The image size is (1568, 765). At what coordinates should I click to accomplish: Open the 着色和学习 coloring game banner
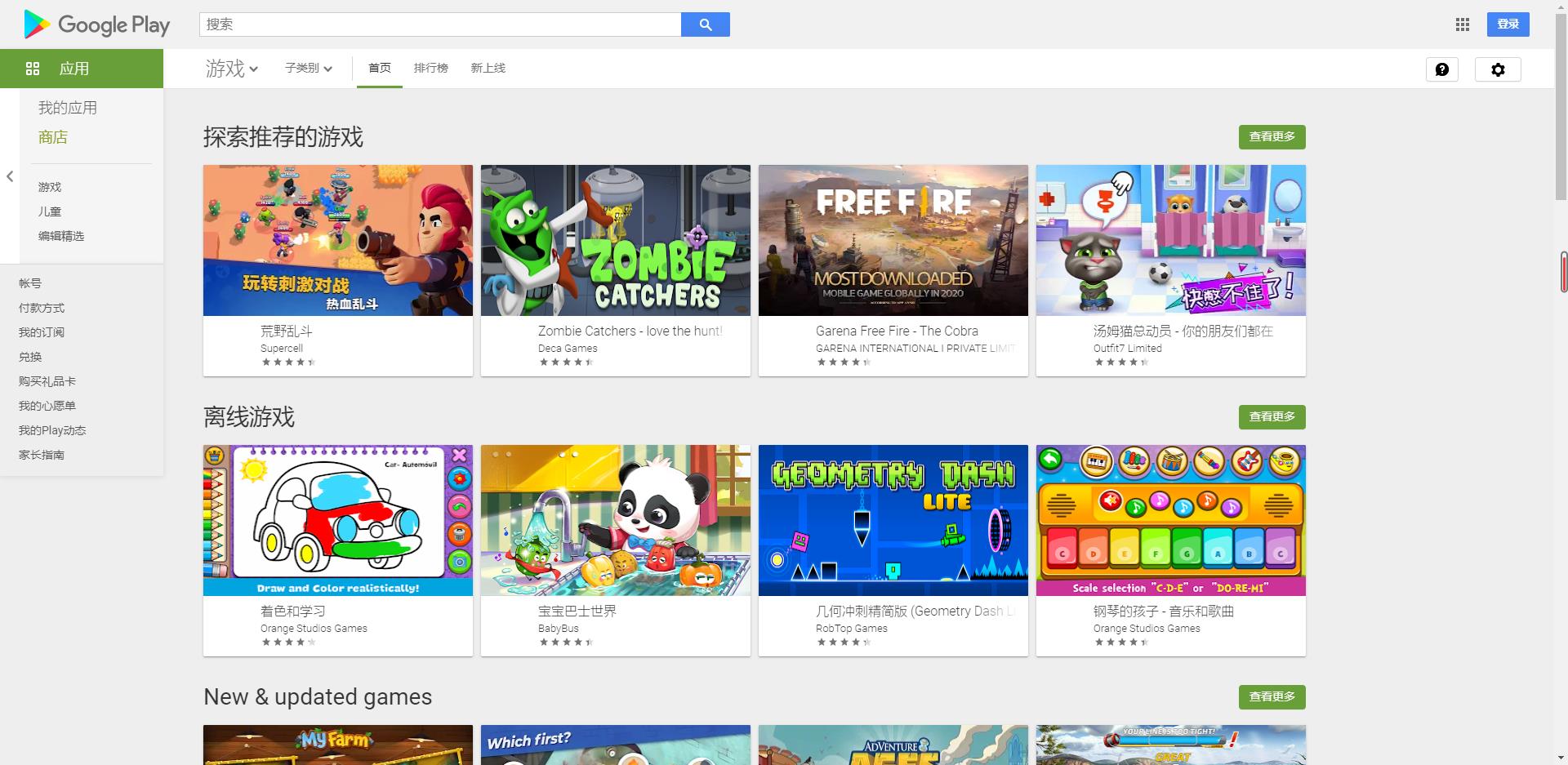coord(338,520)
